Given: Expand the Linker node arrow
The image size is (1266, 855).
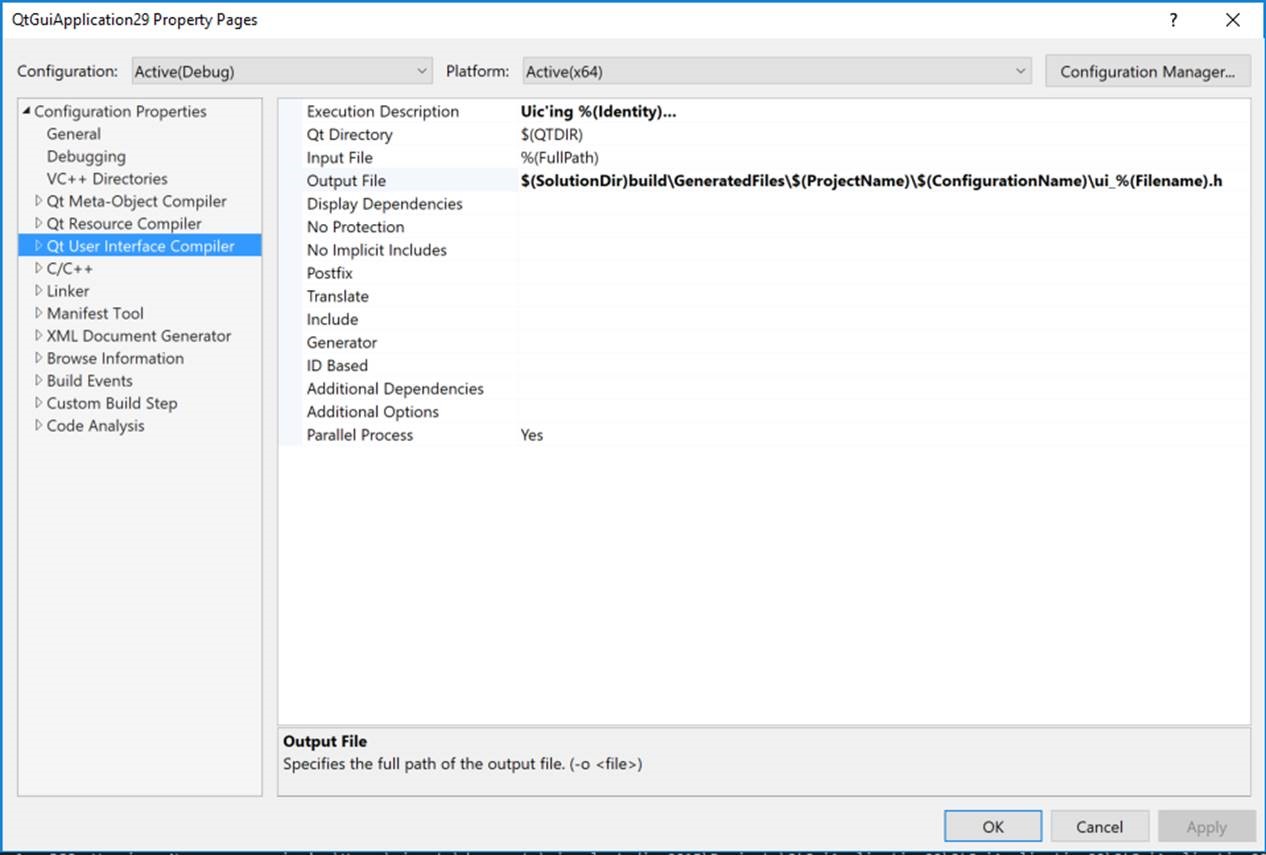Looking at the screenshot, I should click(x=39, y=291).
